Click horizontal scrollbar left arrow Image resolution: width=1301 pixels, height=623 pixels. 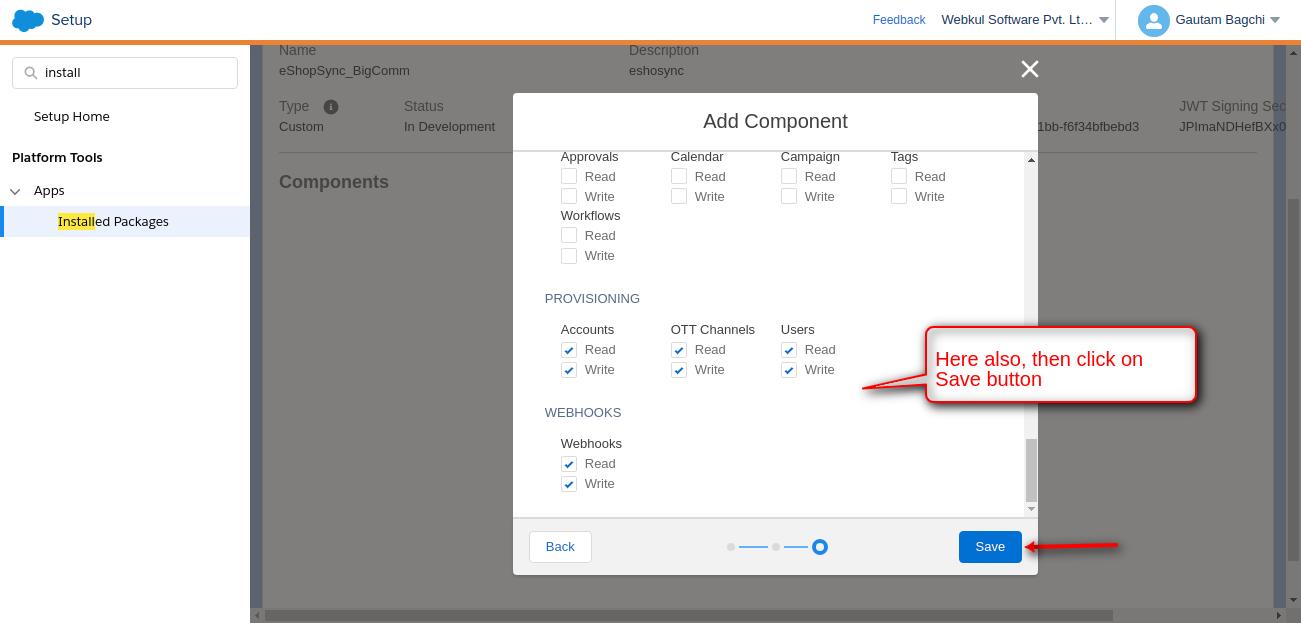pyautogui.click(x=257, y=616)
